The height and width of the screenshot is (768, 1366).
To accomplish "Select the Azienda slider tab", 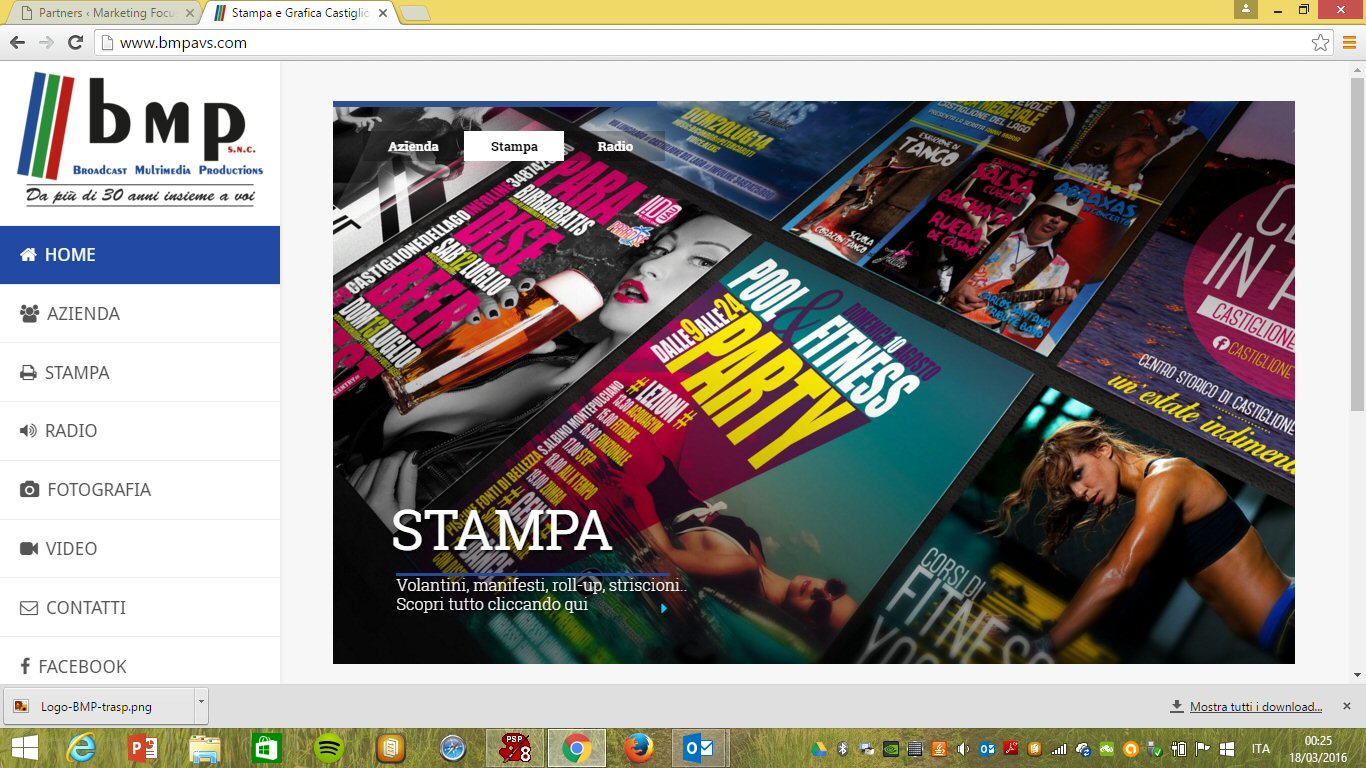I will (x=413, y=146).
